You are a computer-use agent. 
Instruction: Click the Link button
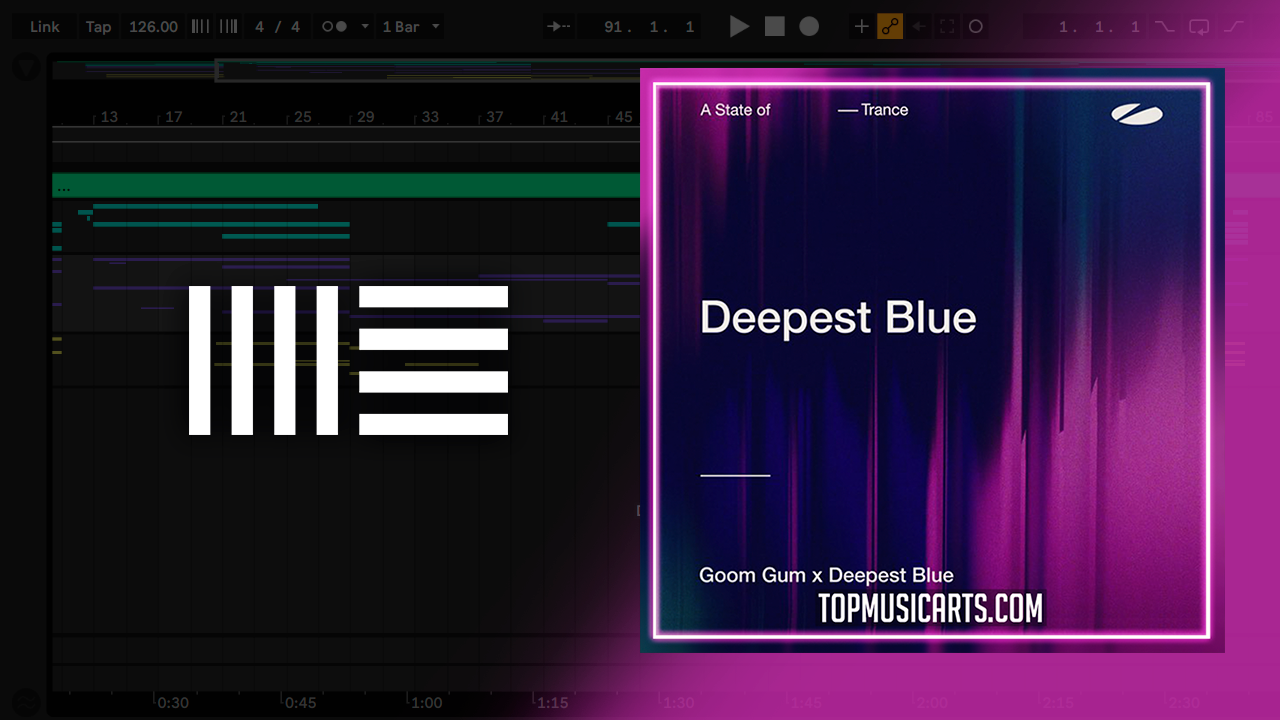44,27
